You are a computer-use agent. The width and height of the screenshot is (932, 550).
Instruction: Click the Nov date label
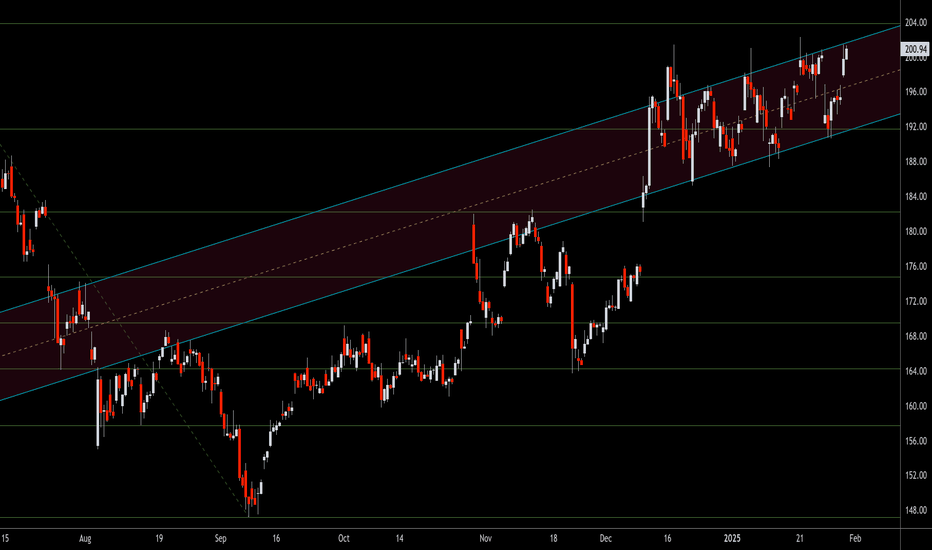coord(486,539)
